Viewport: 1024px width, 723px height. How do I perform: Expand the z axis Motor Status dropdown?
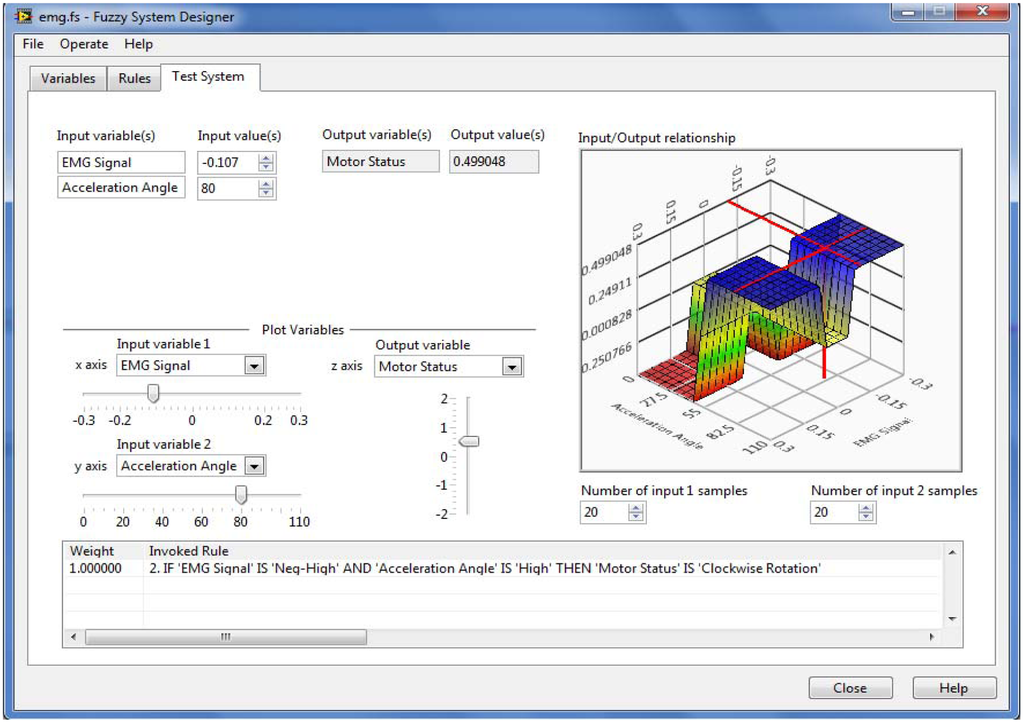(x=512, y=367)
